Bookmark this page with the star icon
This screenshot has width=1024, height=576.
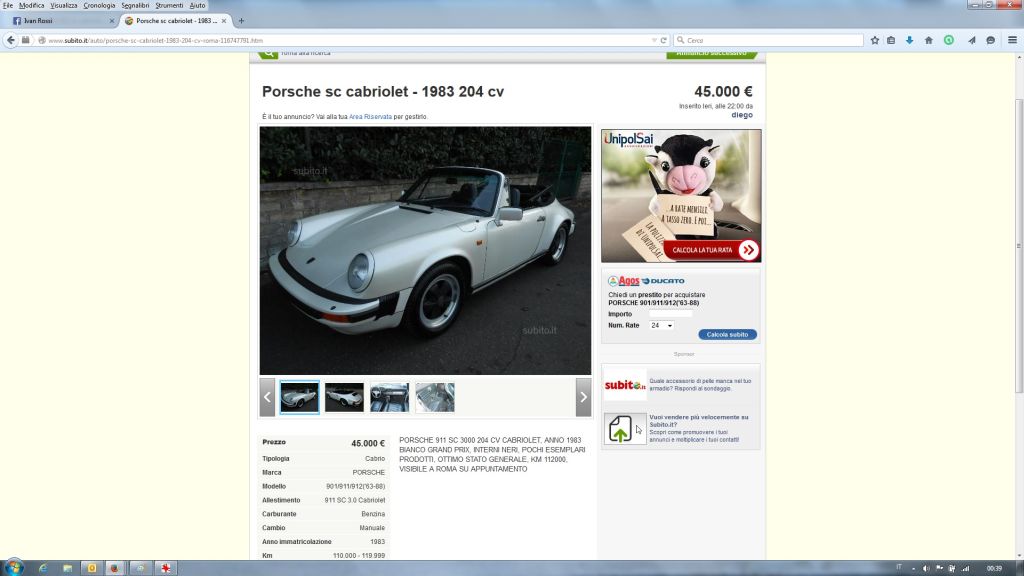point(874,40)
